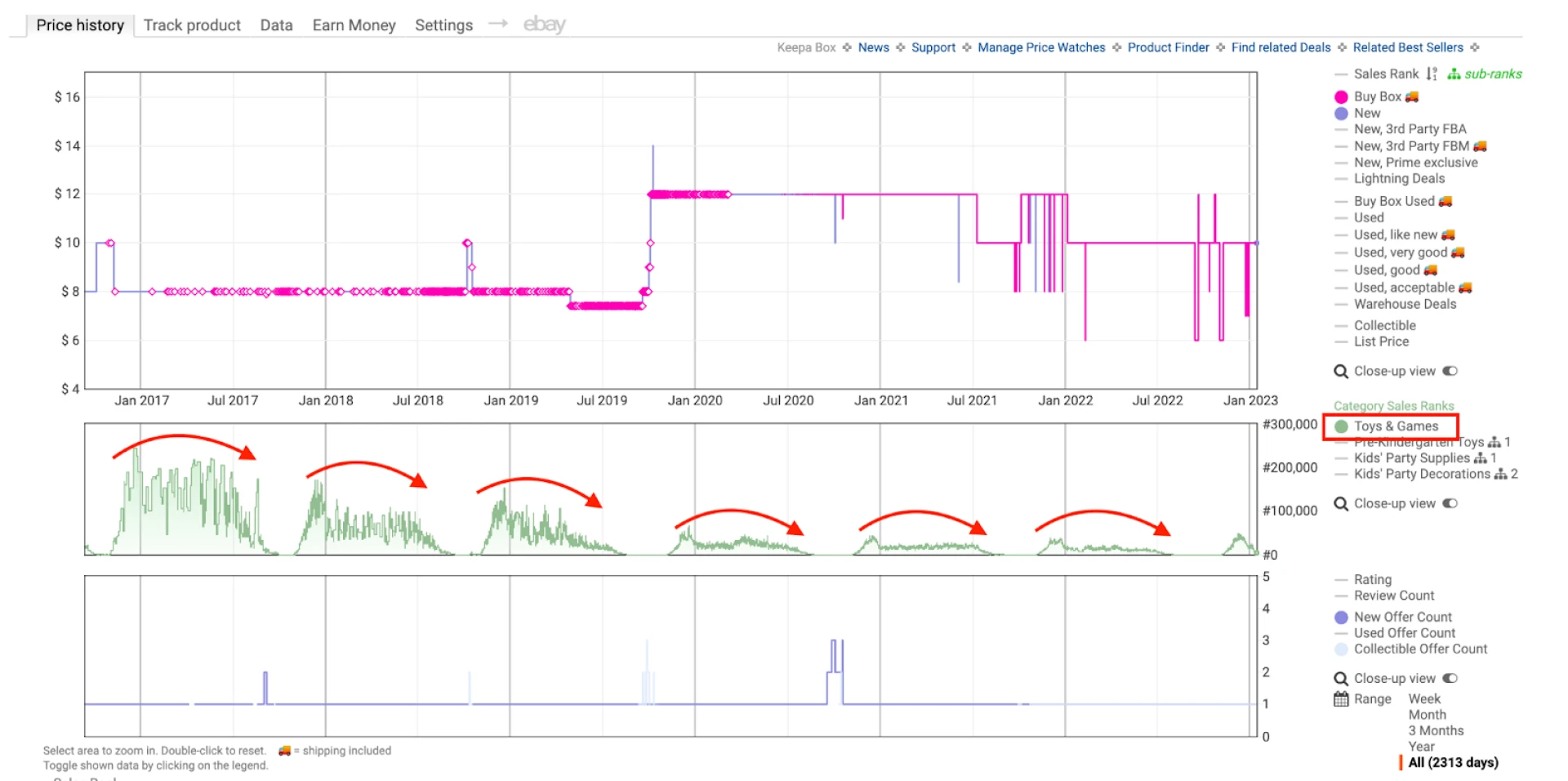Image resolution: width=1568 pixels, height=781 pixels.
Task: Click the magnifier icon for price chart close-up
Action: click(1341, 371)
